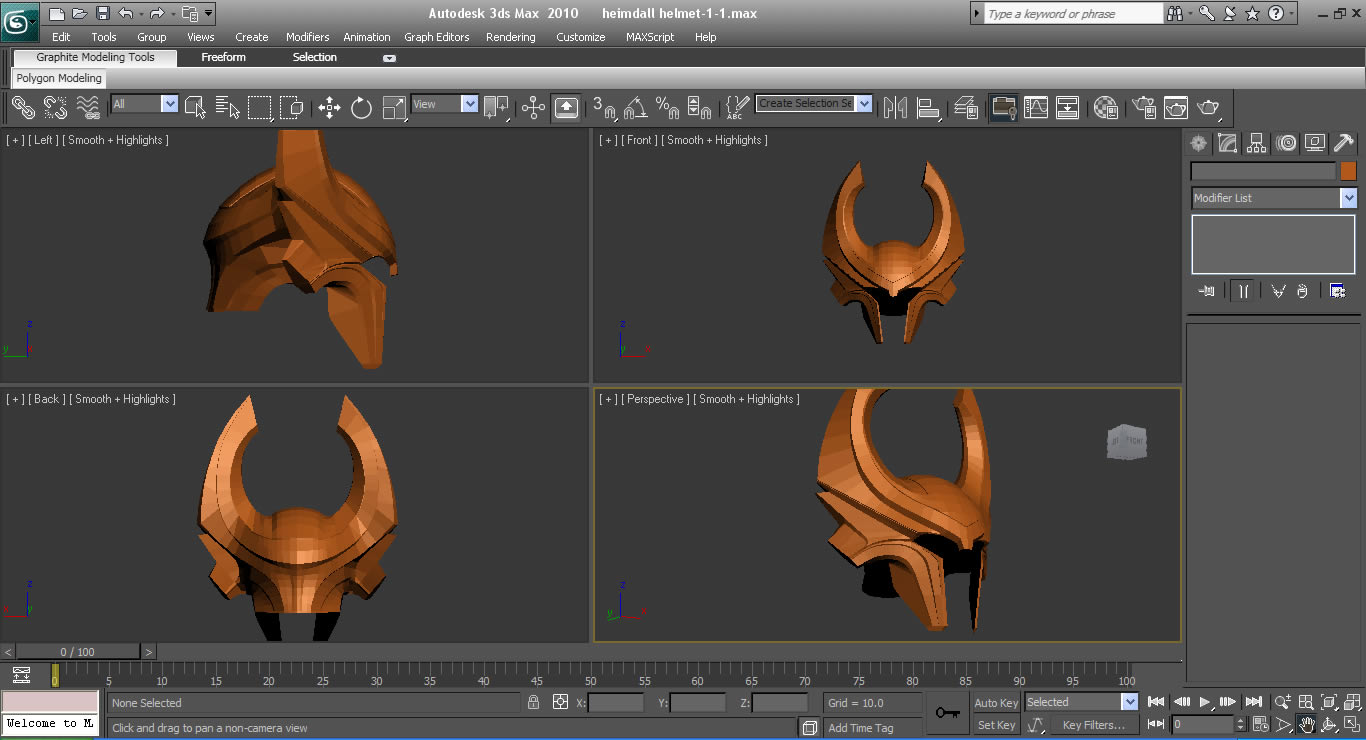Activate the Select and Rotate tool
This screenshot has height=740, width=1366.
[x=362, y=106]
